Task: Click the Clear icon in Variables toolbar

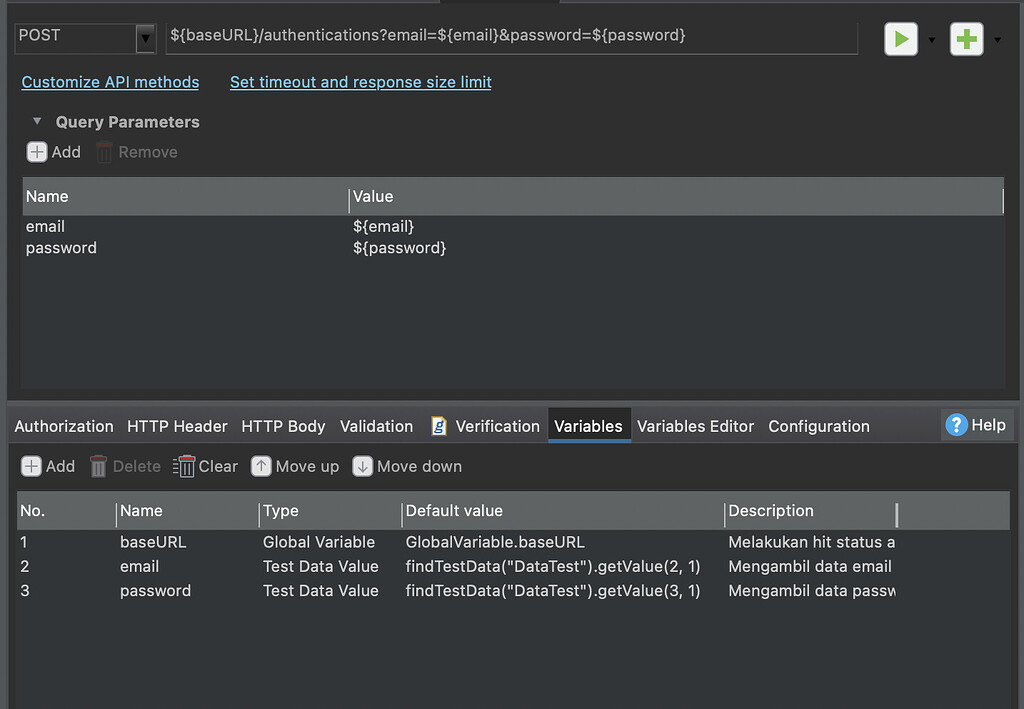Action: point(185,466)
